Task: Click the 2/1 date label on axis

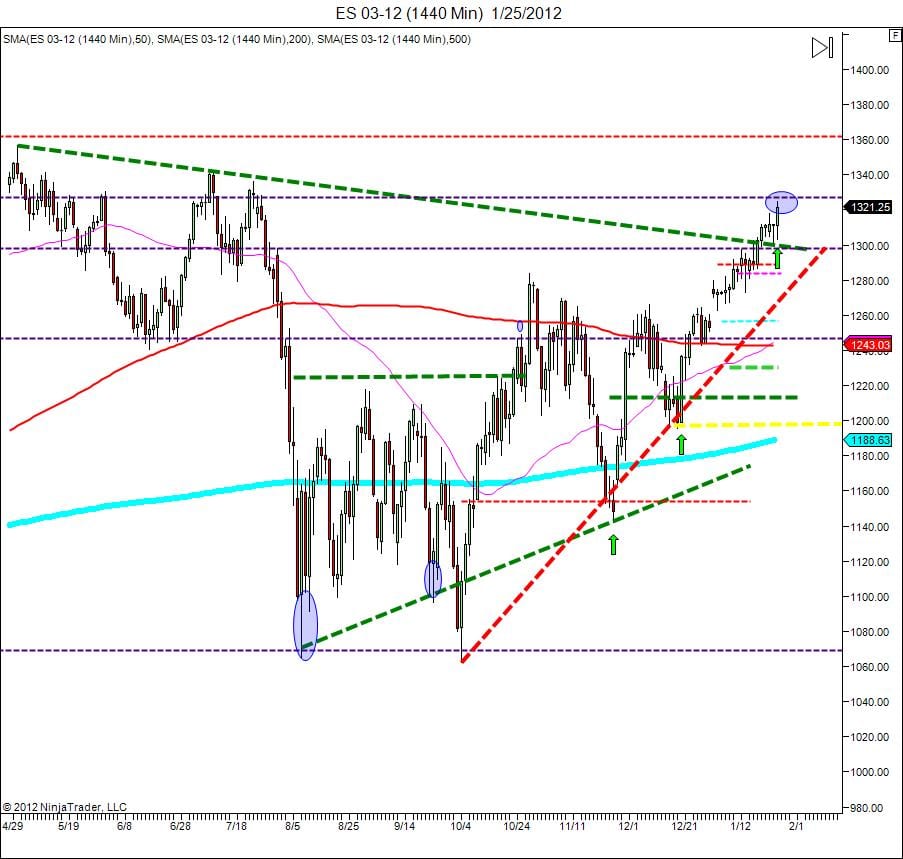Action: 797,827
